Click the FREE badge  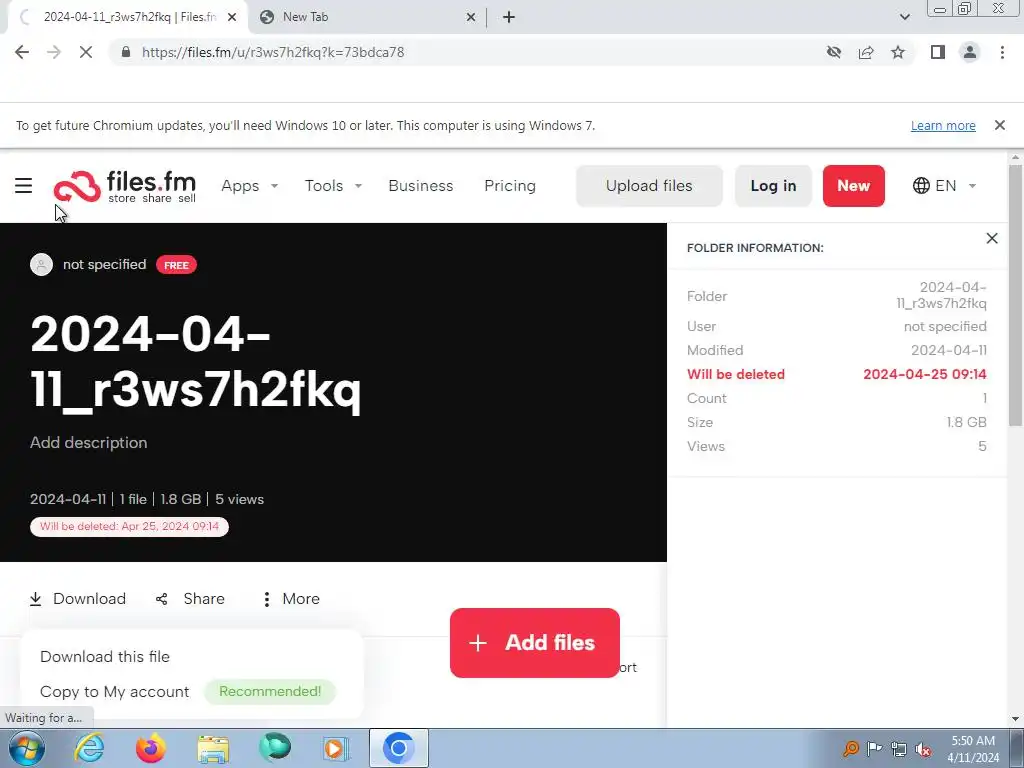[x=176, y=265]
